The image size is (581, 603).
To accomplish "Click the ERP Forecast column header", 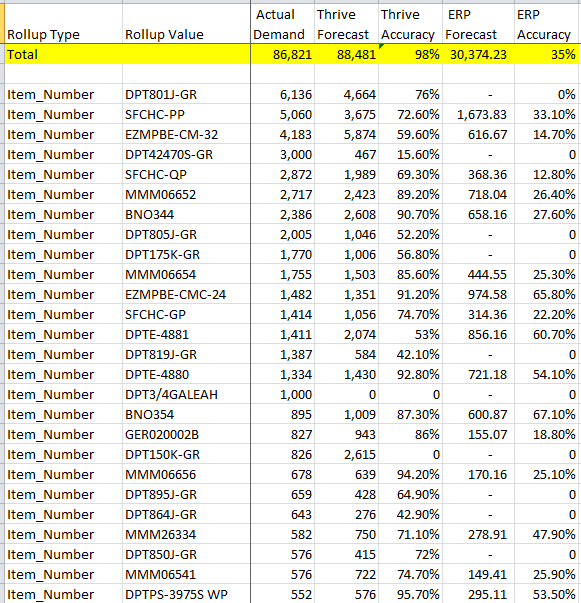I will [x=478, y=24].
